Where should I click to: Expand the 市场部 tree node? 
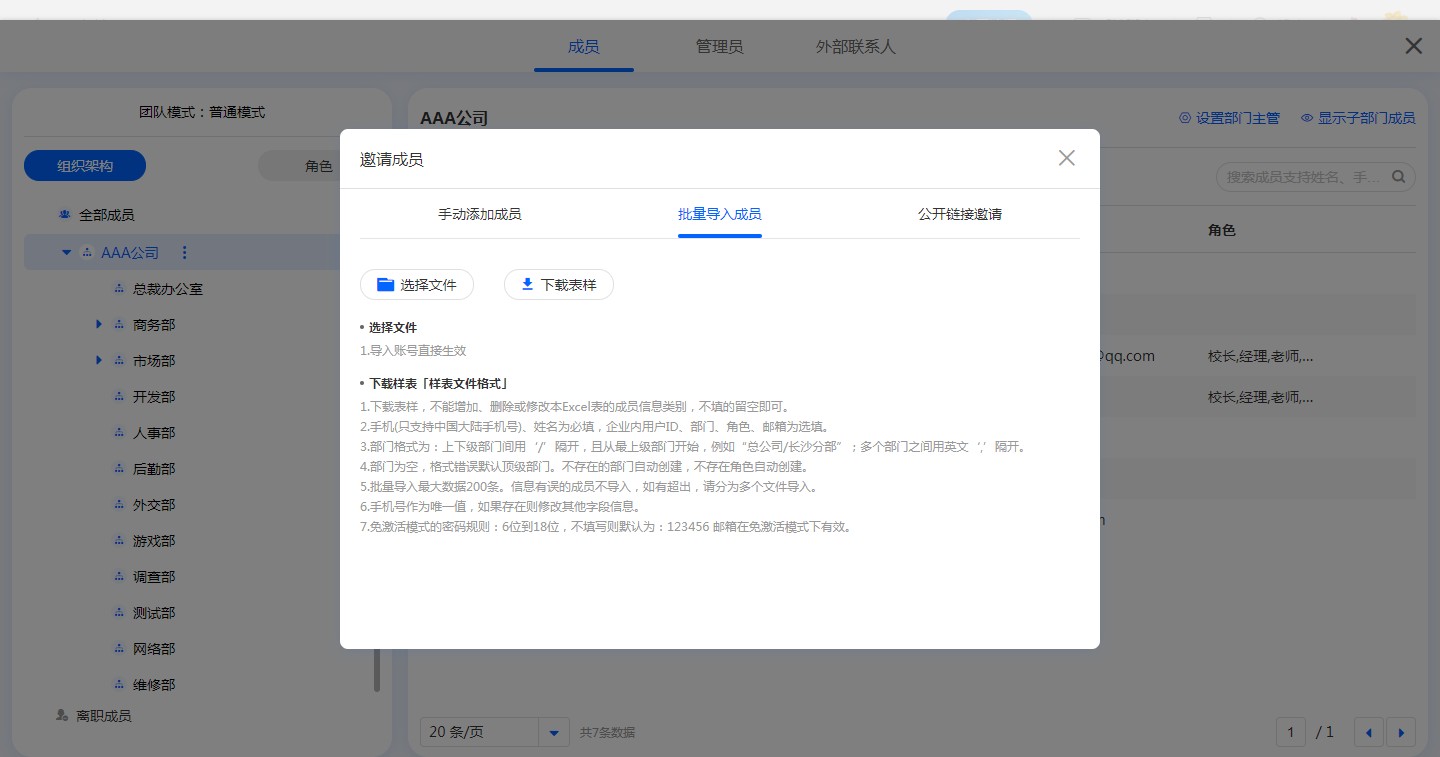(99, 361)
